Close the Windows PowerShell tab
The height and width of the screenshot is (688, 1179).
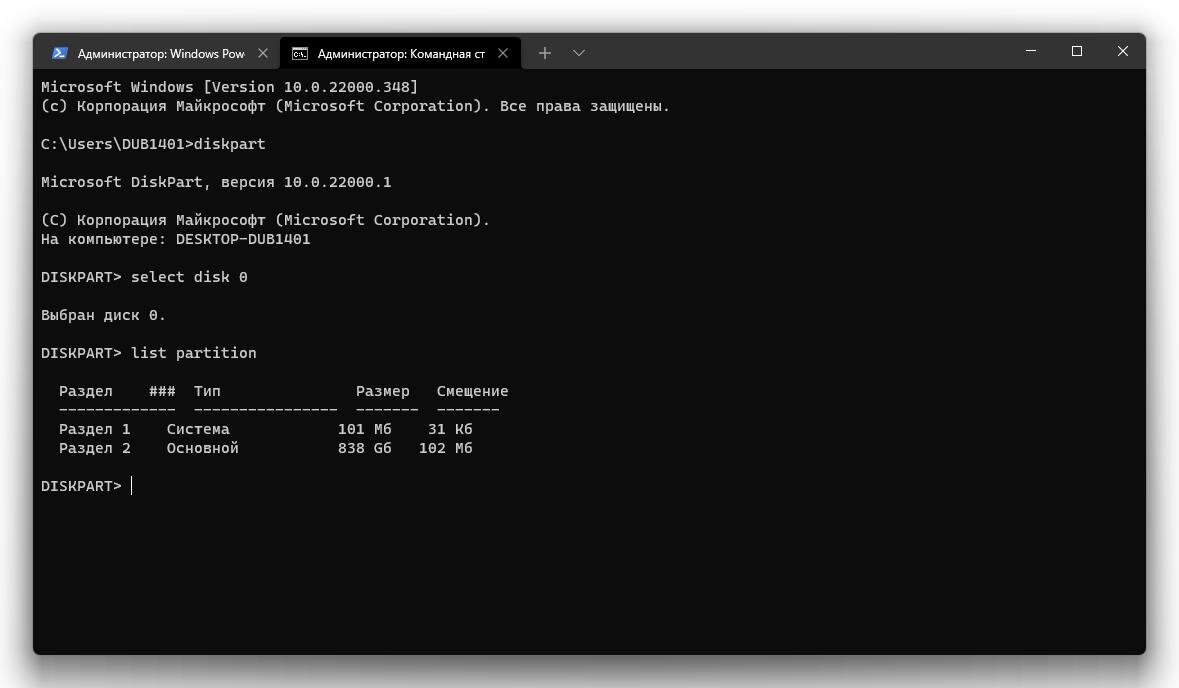tap(262, 53)
